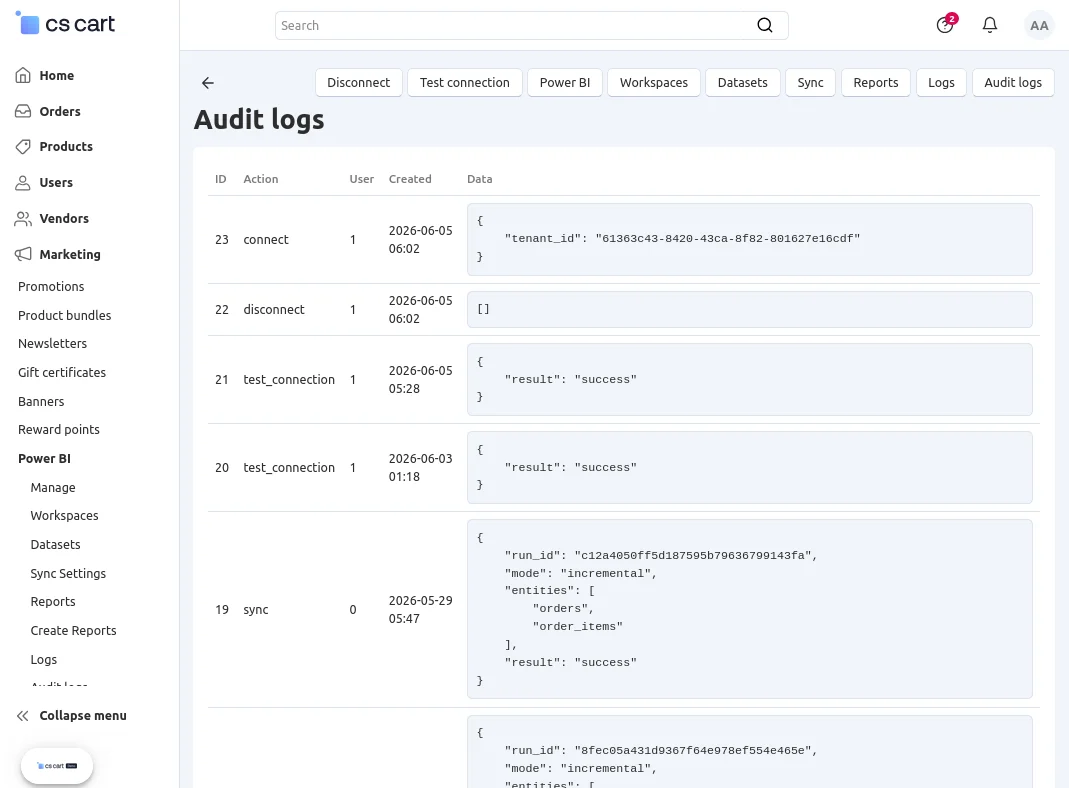Open Create Reports in the sidebar
This screenshot has height=788, width=1069.
(74, 631)
